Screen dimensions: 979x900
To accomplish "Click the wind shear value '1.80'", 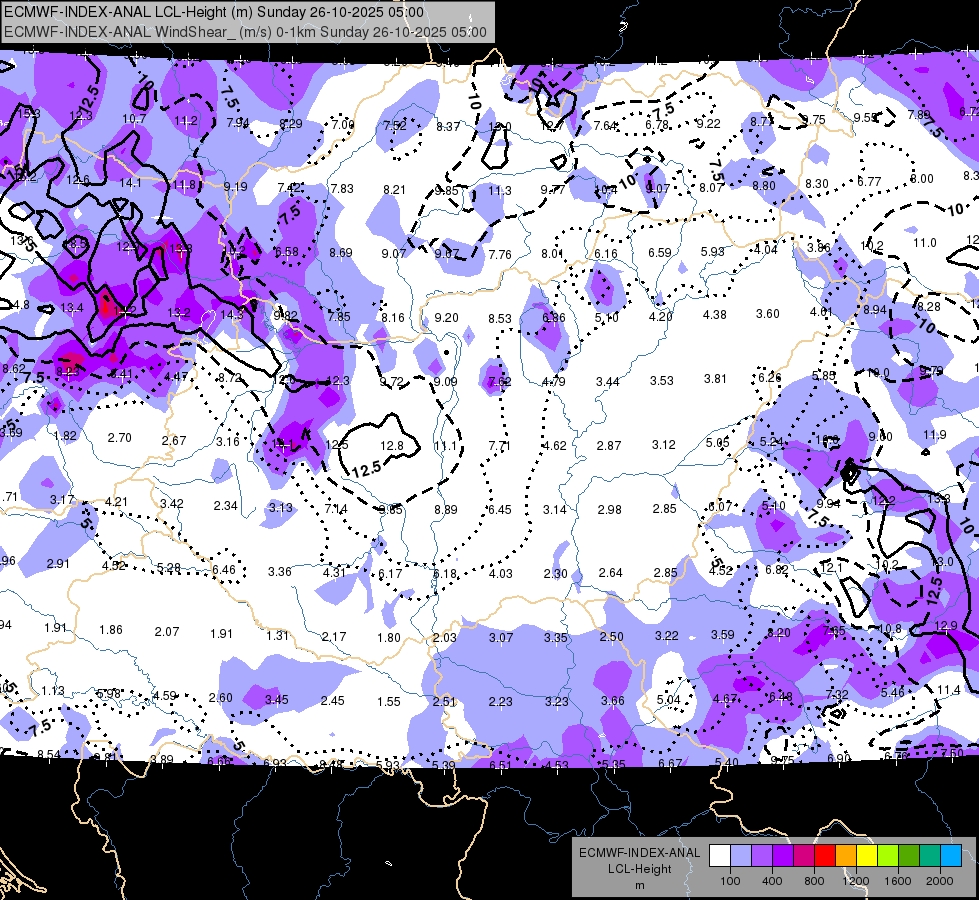I will [389, 638].
